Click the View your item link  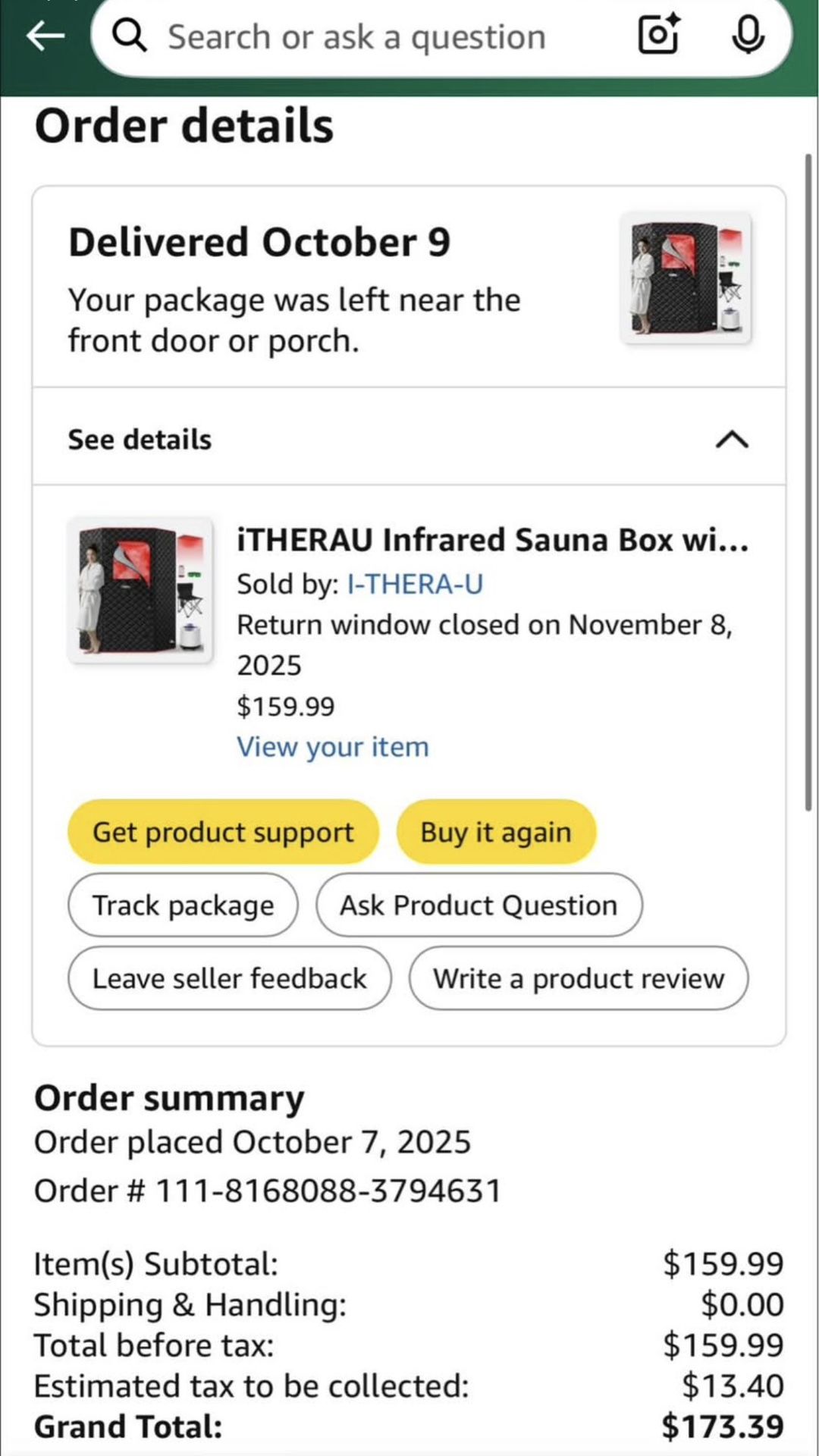333,747
